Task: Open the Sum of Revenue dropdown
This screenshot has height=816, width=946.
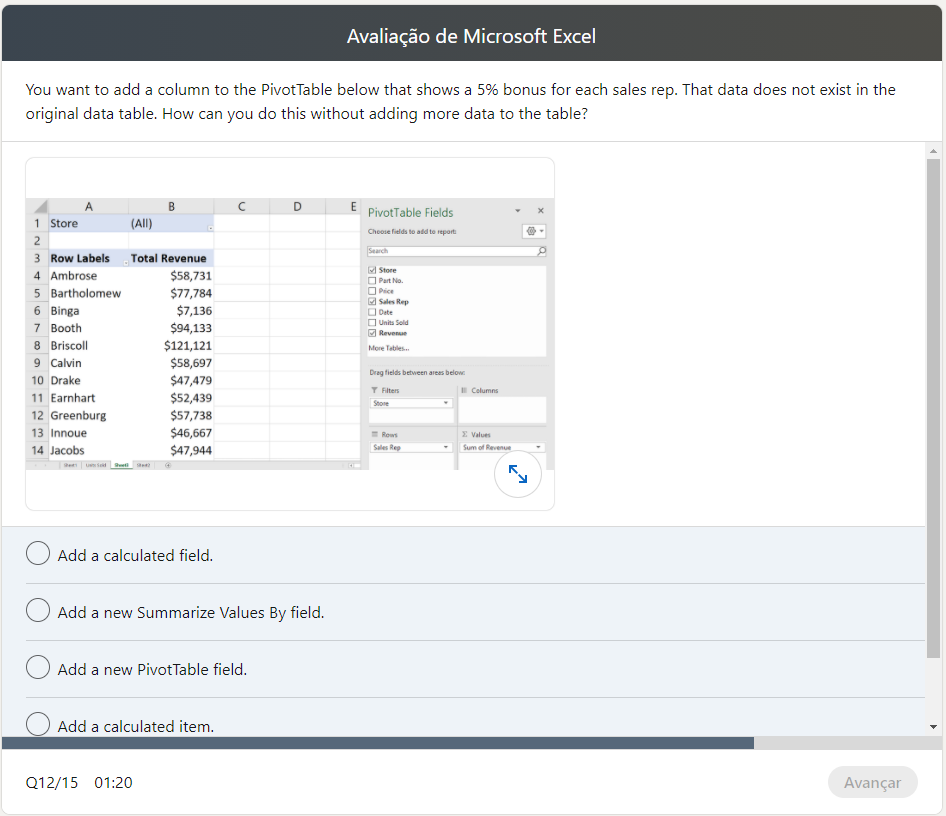Action: pos(537,446)
